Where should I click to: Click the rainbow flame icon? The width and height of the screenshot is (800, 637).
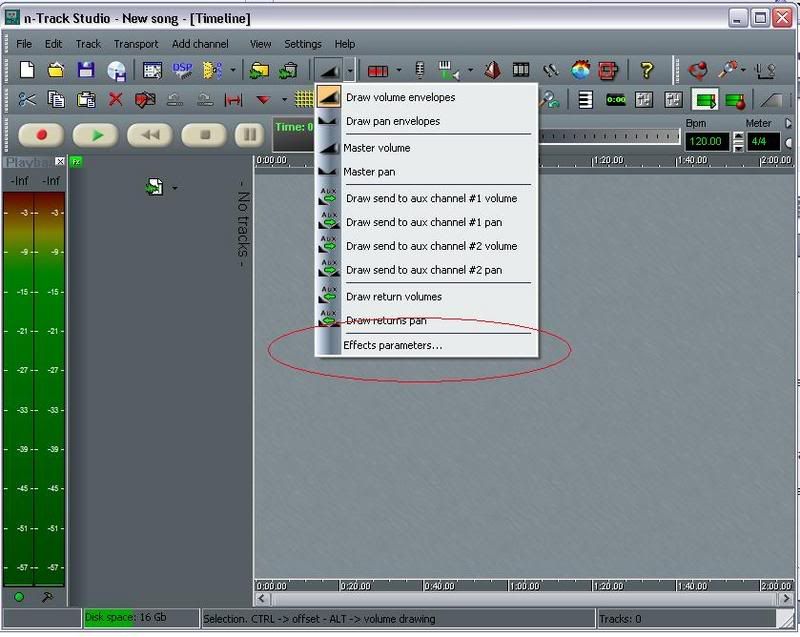tap(580, 70)
